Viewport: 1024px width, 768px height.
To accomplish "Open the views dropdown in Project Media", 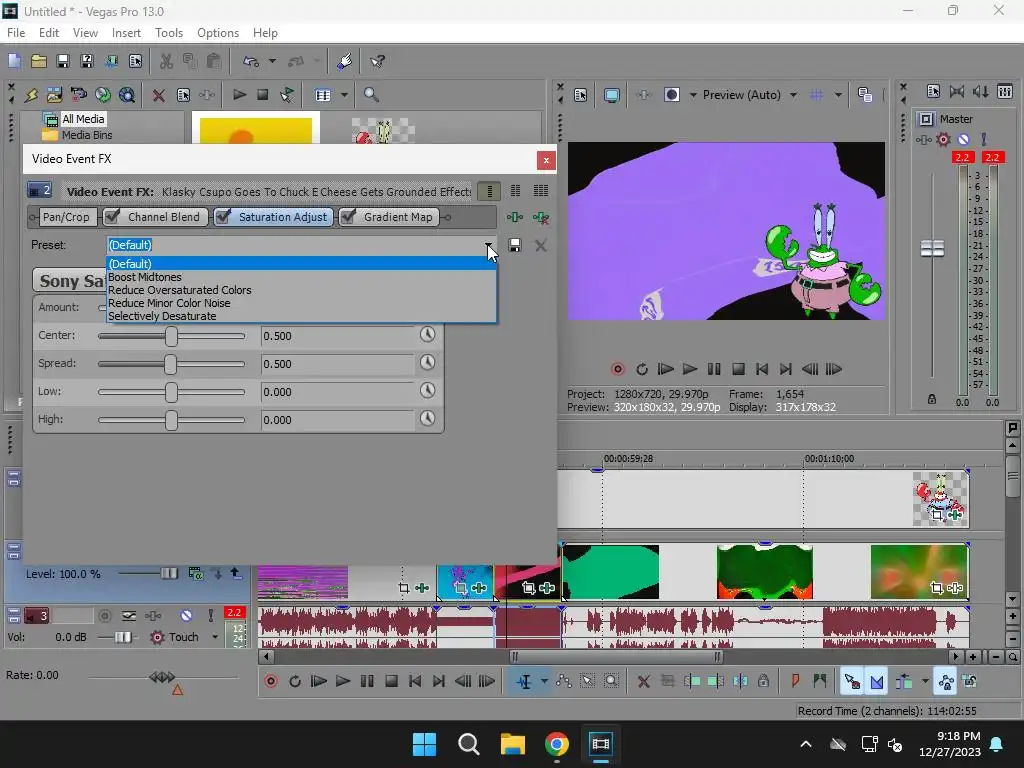I will (x=344, y=95).
